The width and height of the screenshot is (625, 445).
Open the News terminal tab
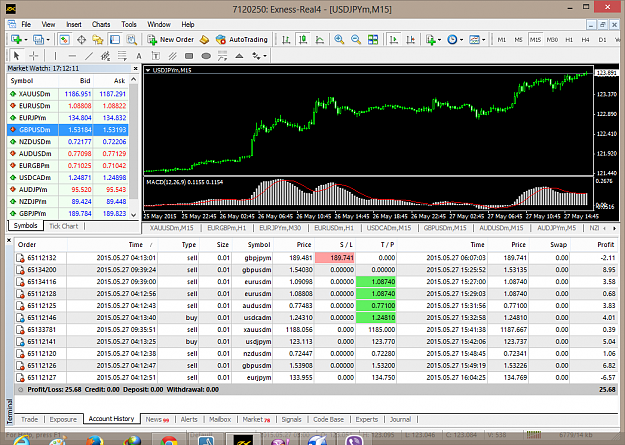pyautogui.click(x=157, y=419)
